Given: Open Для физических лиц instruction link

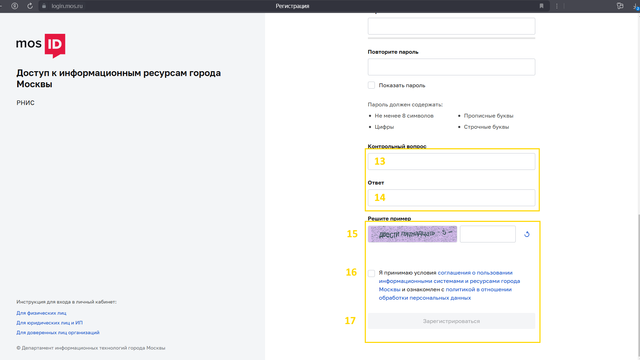Looking at the screenshot, I should point(41,313).
